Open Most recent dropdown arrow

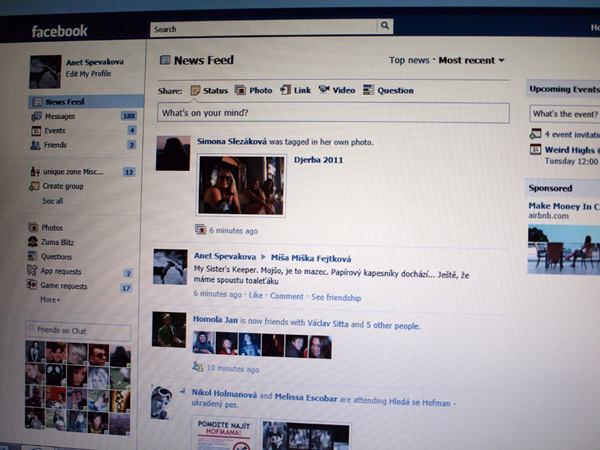(x=502, y=60)
